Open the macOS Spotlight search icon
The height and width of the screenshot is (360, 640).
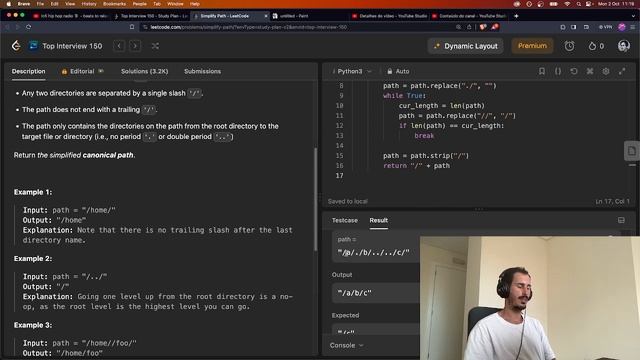[x=578, y=4]
